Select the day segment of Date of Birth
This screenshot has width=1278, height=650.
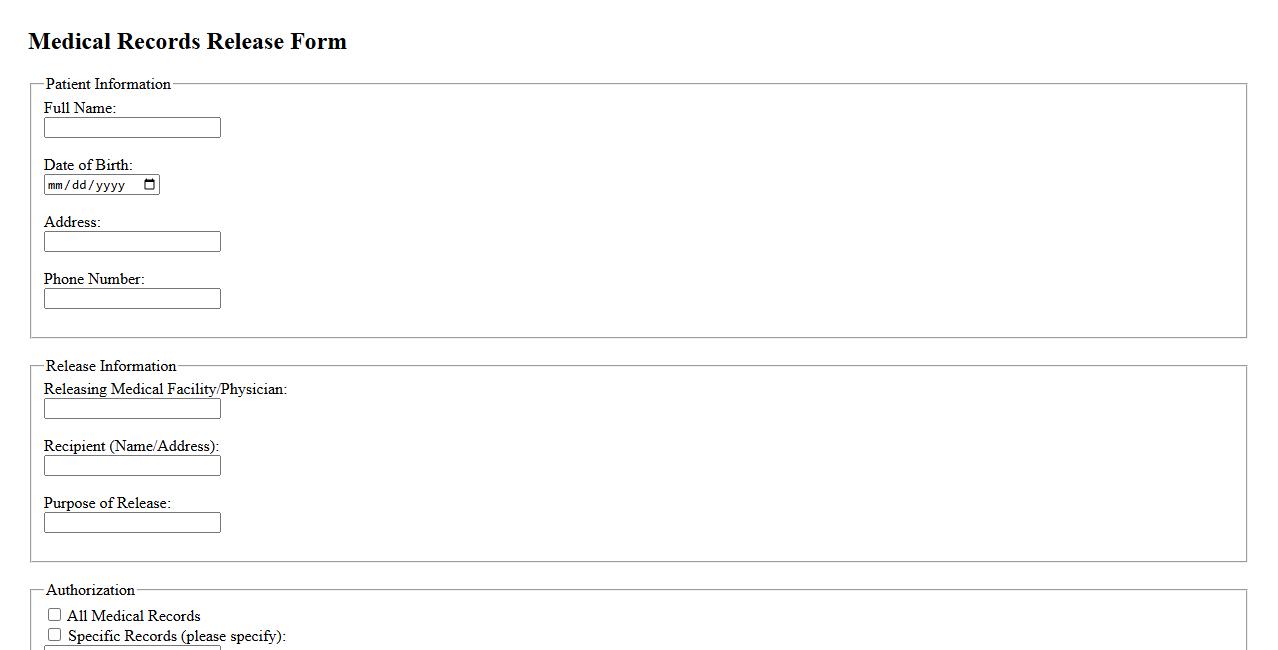pyautogui.click(x=80, y=185)
